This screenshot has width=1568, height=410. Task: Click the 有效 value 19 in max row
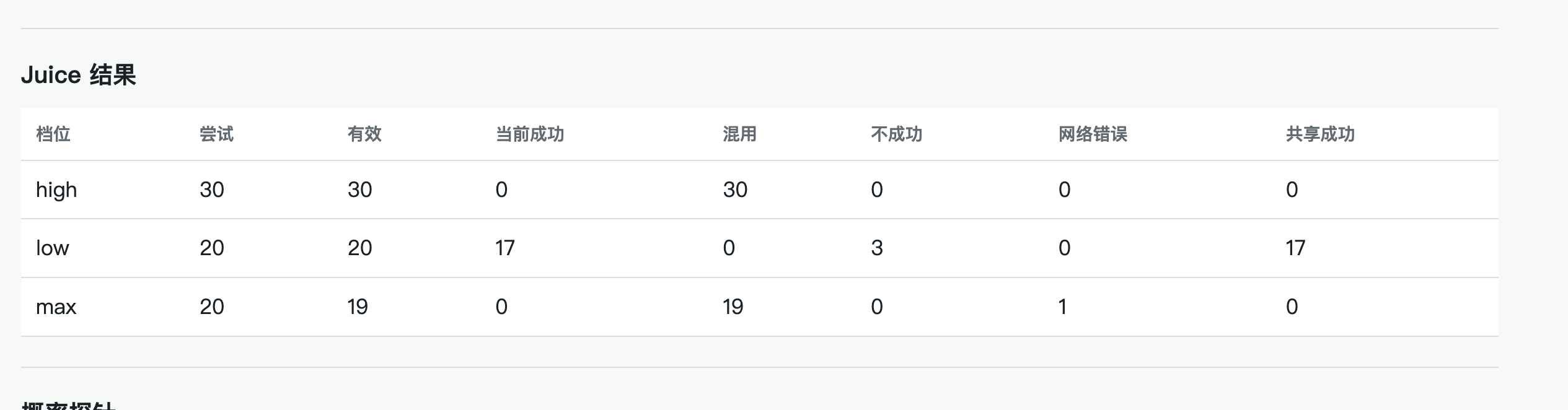358,307
